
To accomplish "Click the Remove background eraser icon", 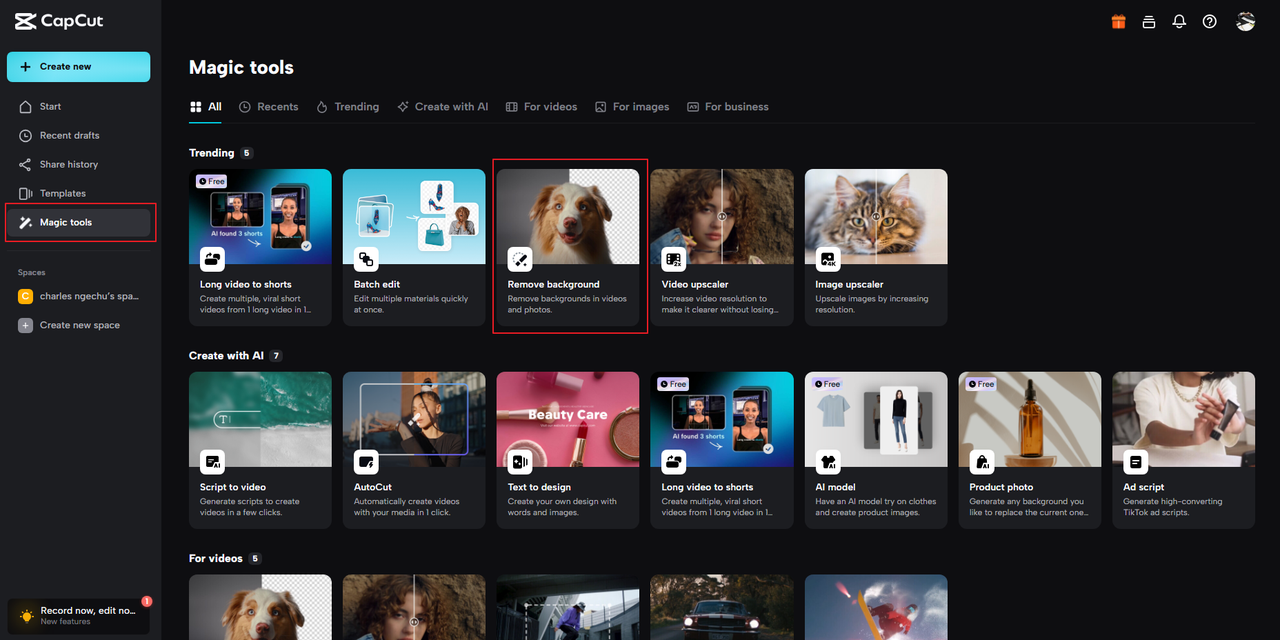I will [520, 260].
